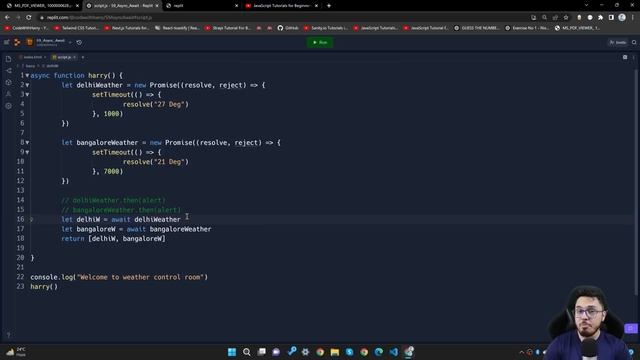Click the browser back arrow
The height and width of the screenshot is (360, 640).
coord(7,18)
